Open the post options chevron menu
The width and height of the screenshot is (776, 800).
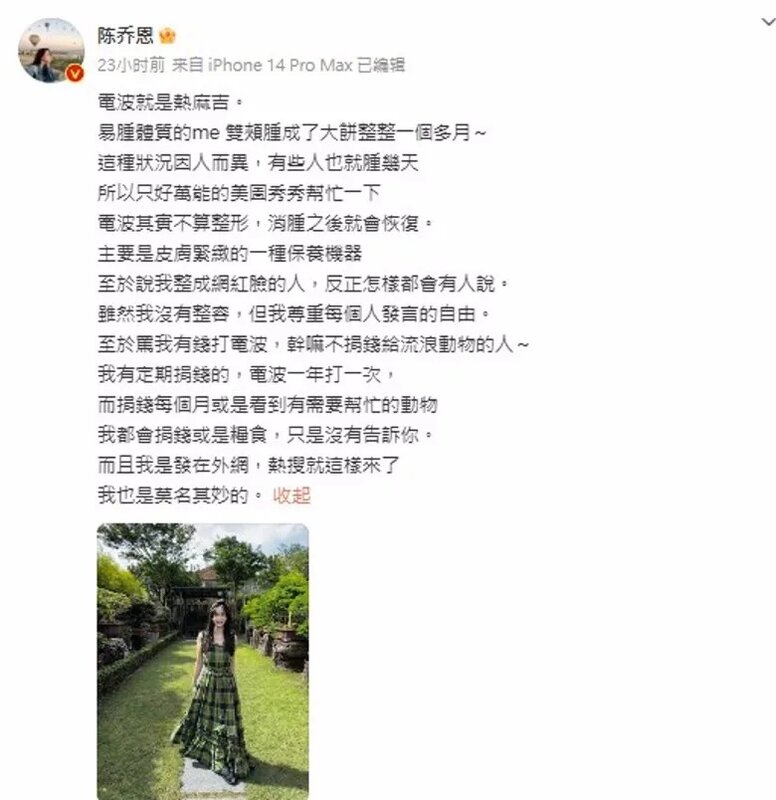(767, 22)
